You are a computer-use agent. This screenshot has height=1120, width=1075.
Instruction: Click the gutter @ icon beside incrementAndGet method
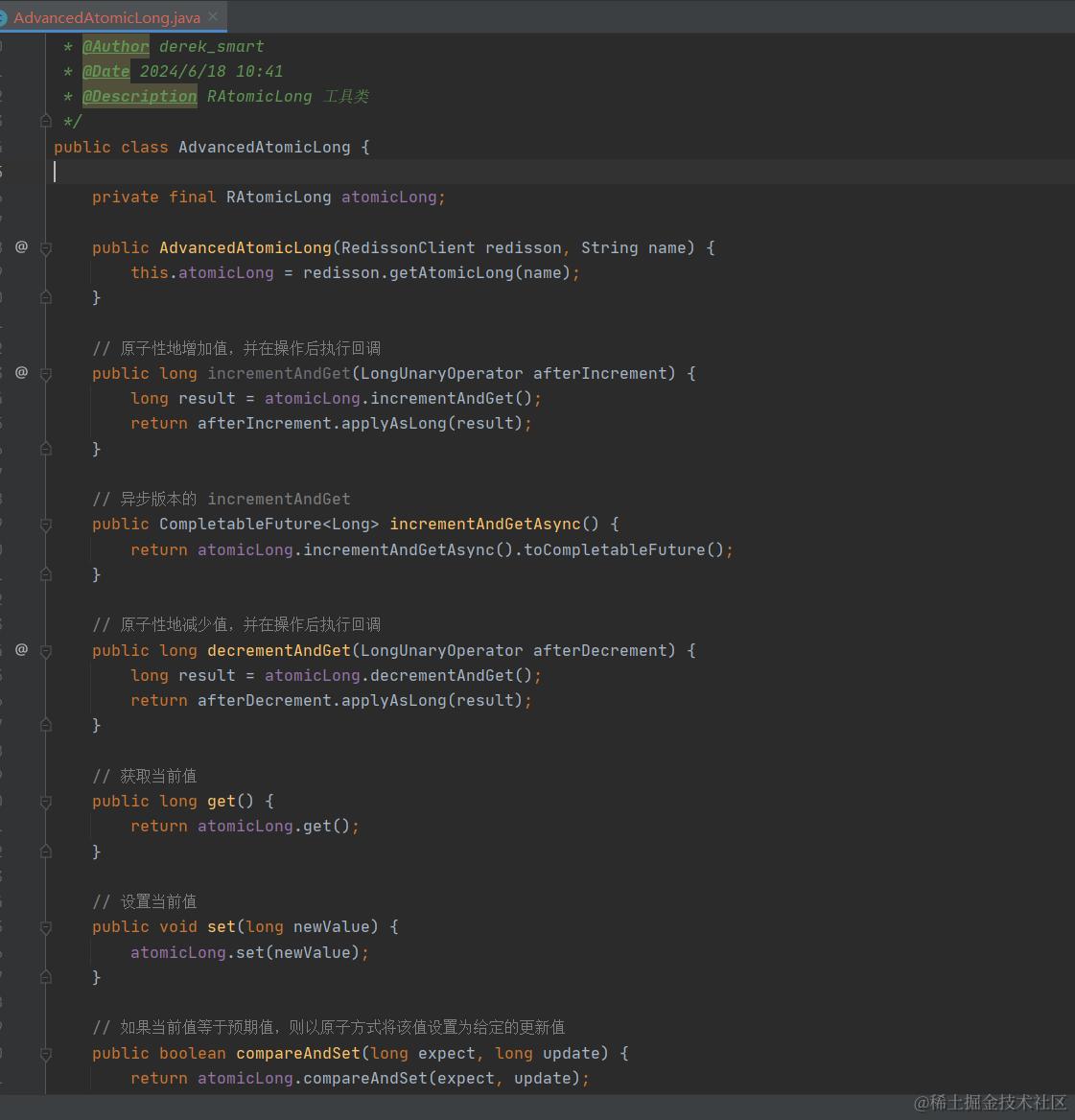point(21,373)
